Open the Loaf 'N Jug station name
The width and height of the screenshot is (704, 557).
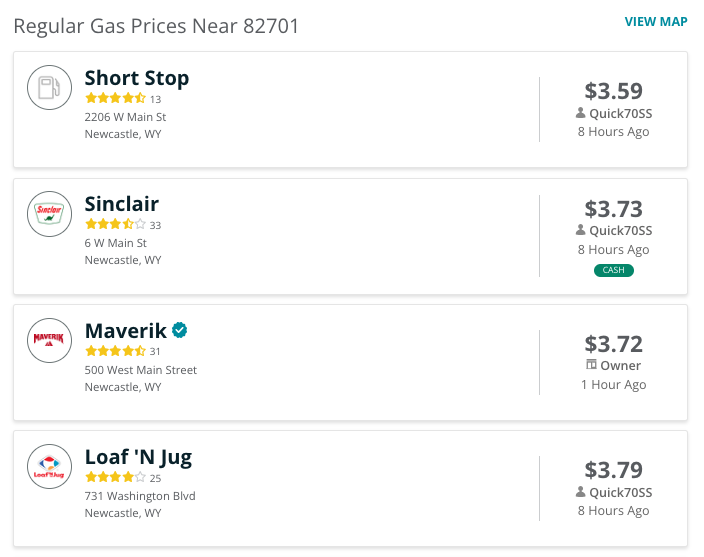point(138,458)
